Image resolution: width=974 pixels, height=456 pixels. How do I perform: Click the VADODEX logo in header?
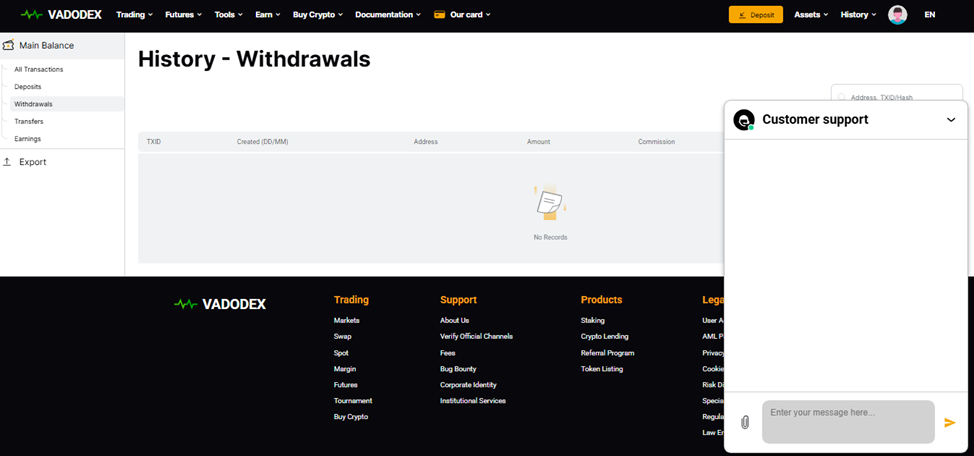[x=61, y=14]
